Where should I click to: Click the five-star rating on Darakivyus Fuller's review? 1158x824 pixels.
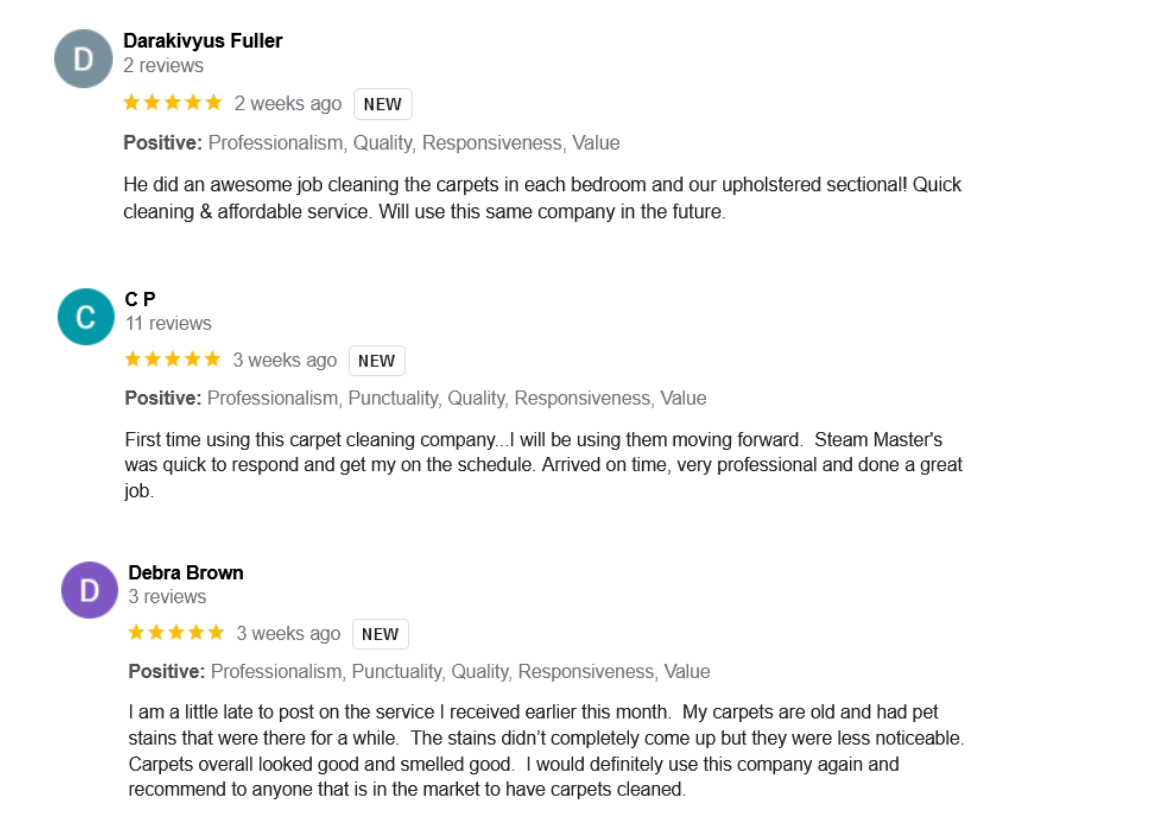point(173,103)
